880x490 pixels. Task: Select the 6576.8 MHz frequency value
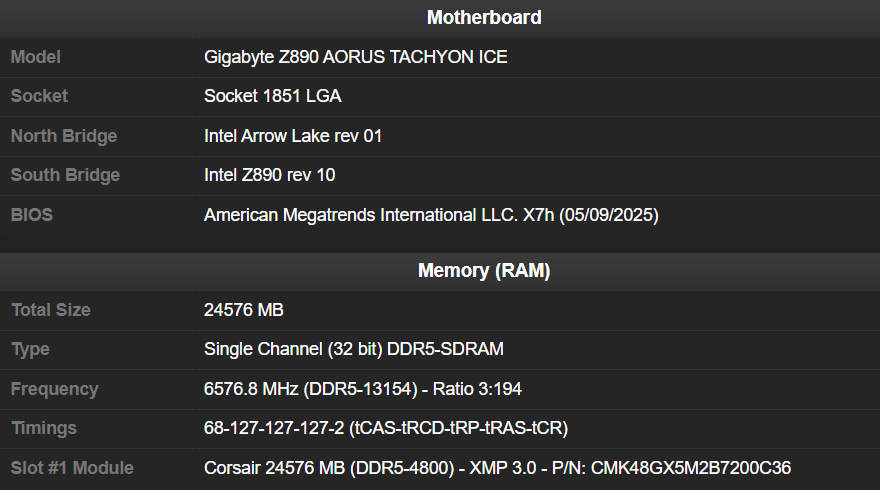[x=363, y=389]
